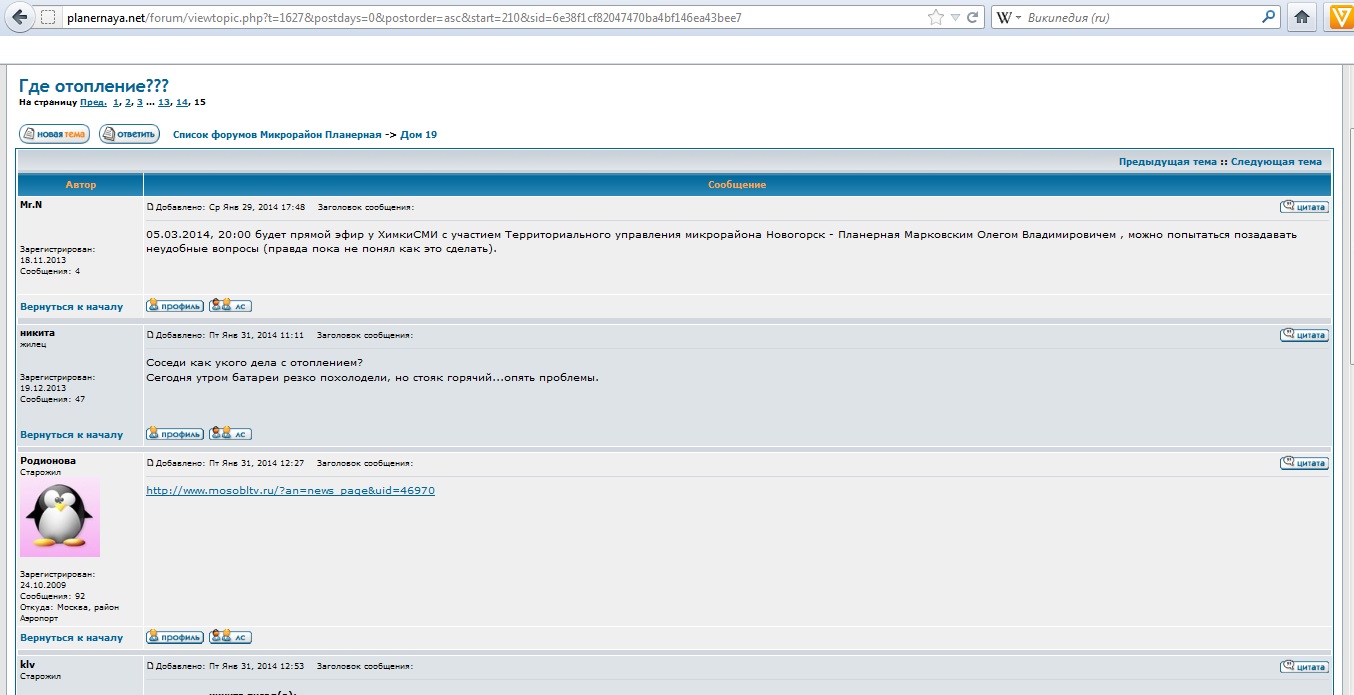Open the browser home page icon
This screenshot has height=695, width=1354.
[x=1302, y=17]
